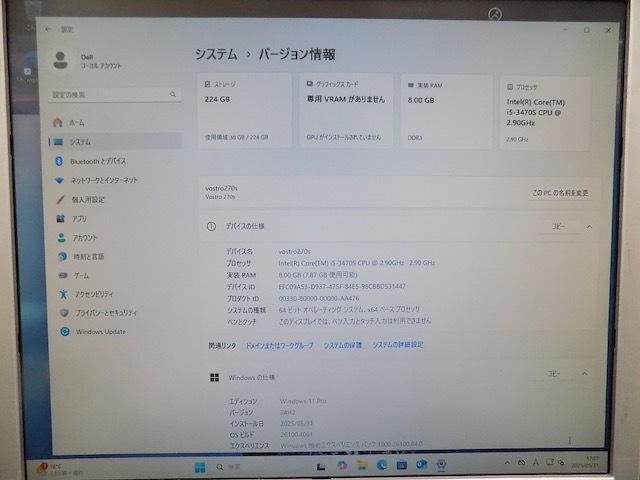Image resolution: width=640 pixels, height=480 pixels.
Task: Open システムの保護 link
Action: tap(343, 345)
